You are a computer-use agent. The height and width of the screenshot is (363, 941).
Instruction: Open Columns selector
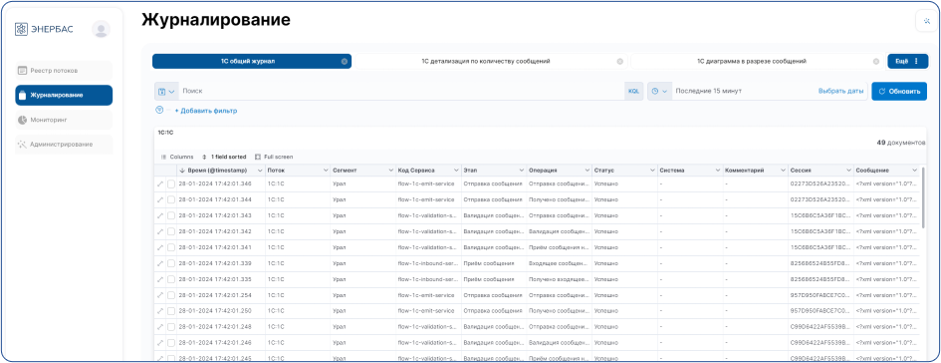[x=177, y=157]
